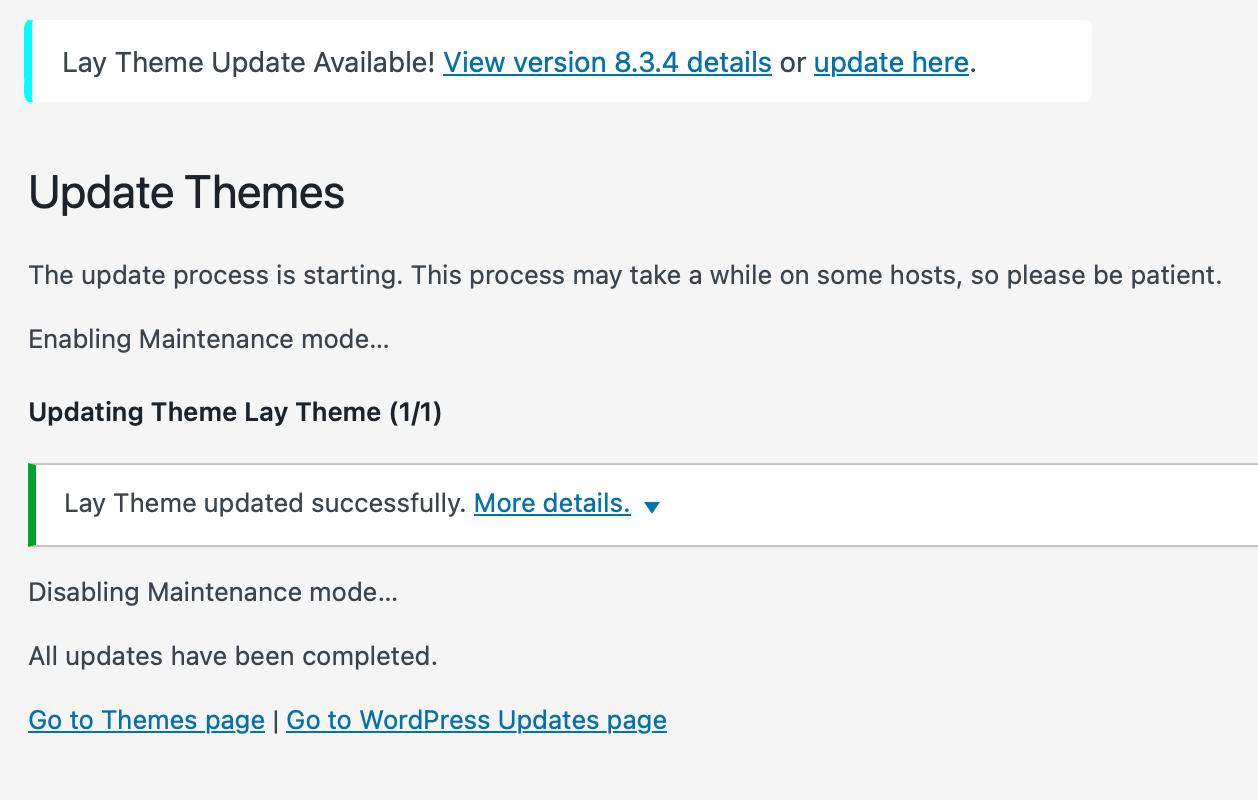
Task: Click the Enabling Maintenance mode text
Action: coord(208,339)
